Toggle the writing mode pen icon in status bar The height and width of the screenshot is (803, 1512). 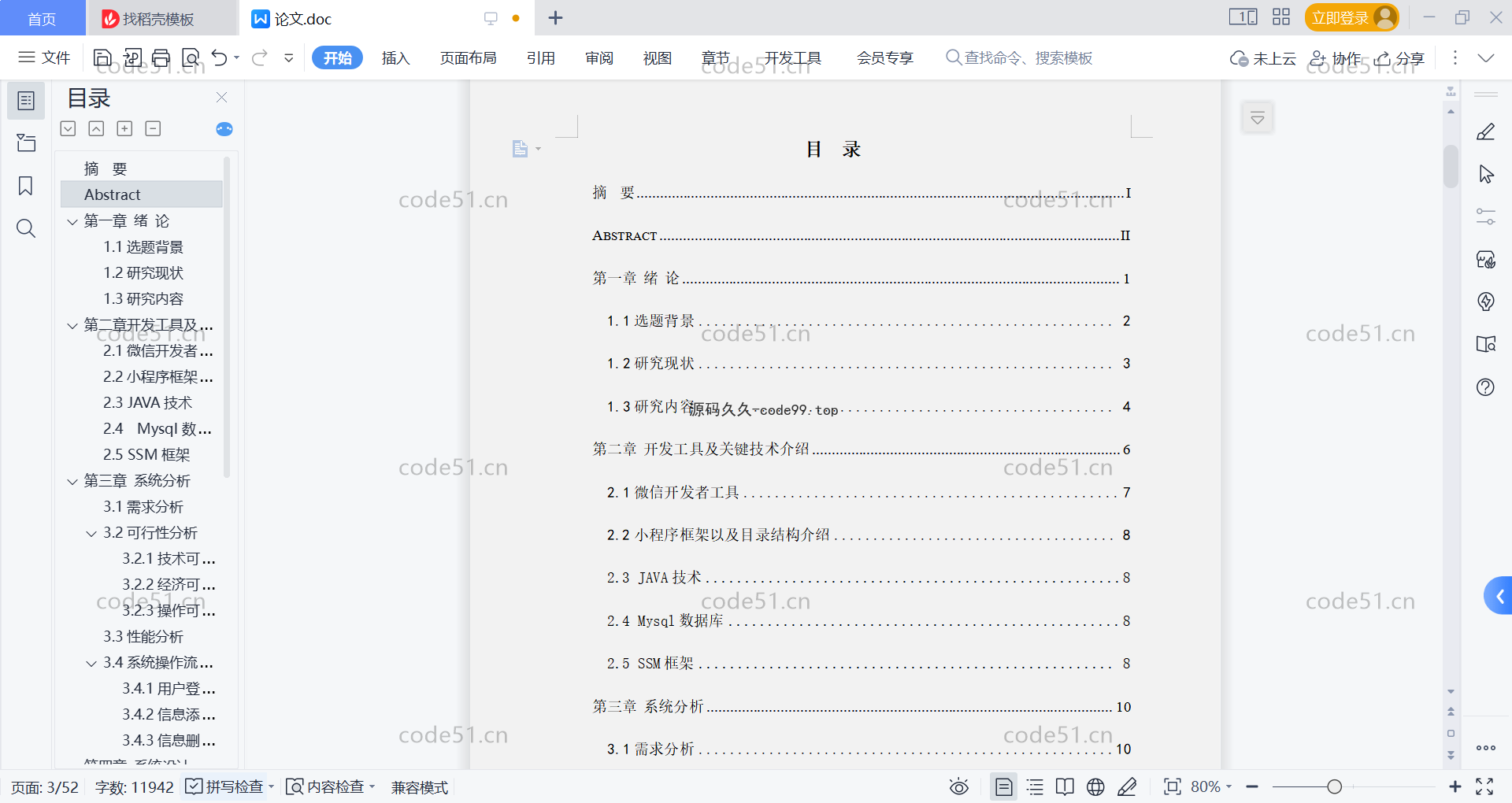pos(1127,786)
